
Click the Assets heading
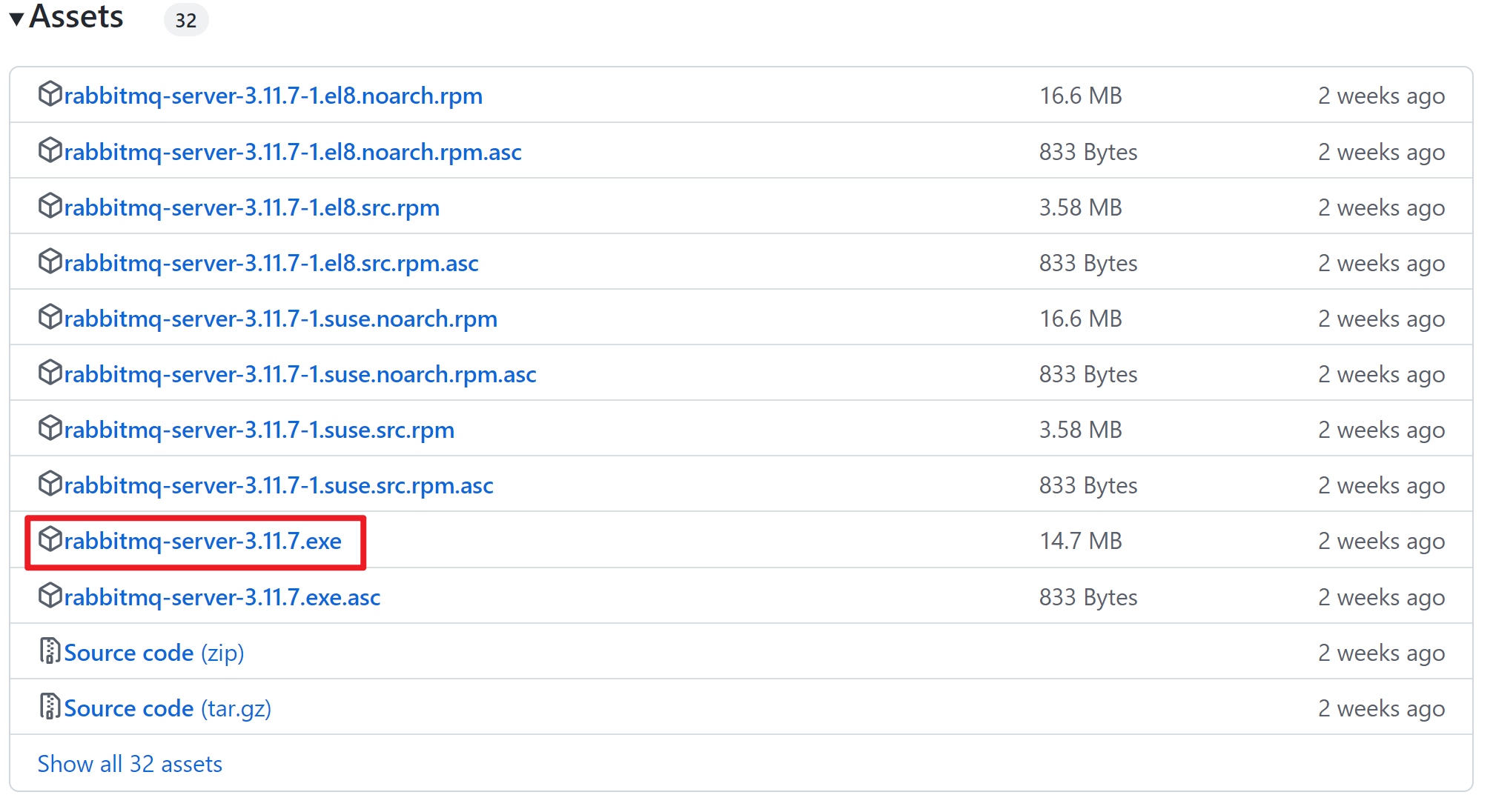(76, 17)
